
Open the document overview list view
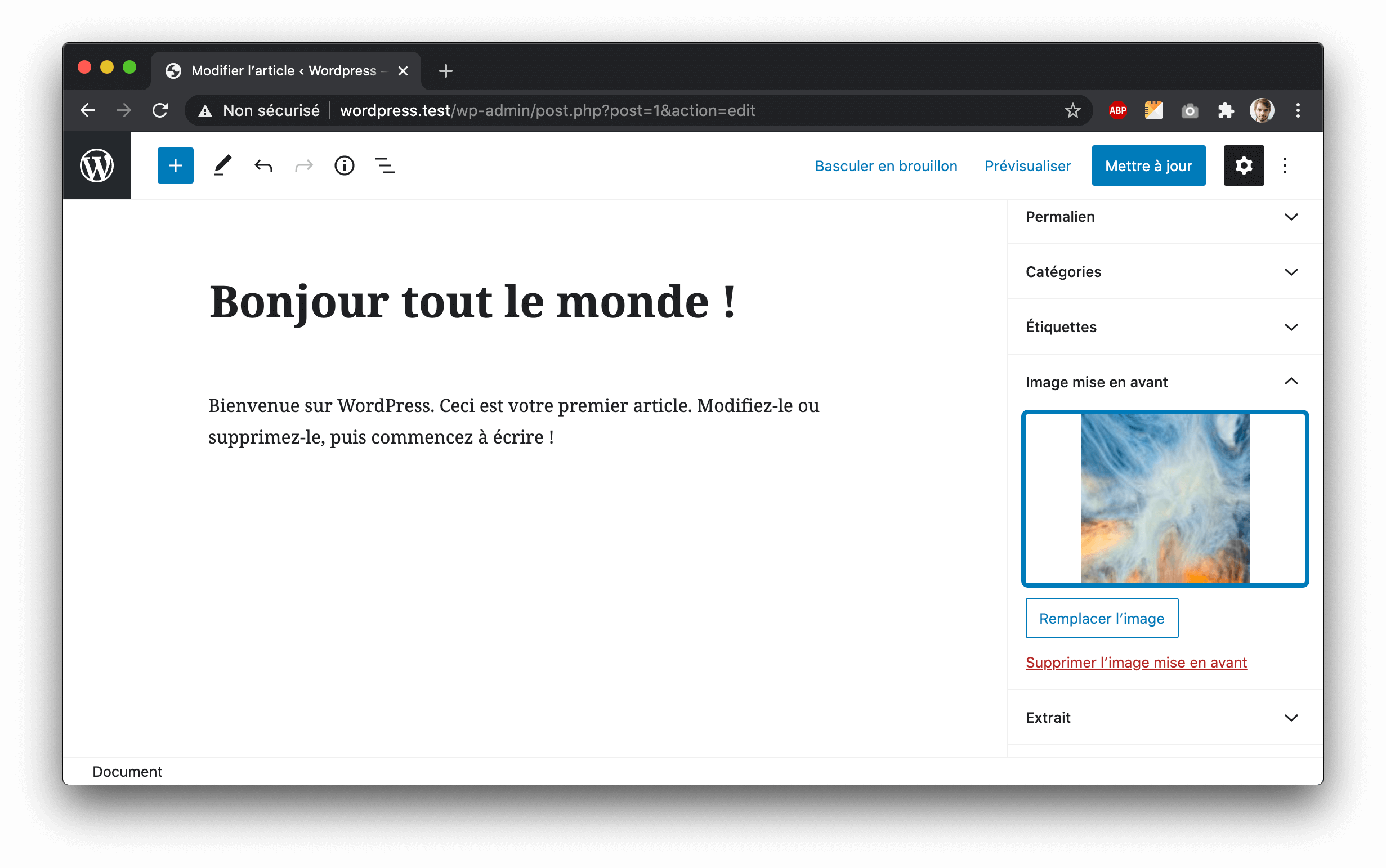tap(384, 165)
